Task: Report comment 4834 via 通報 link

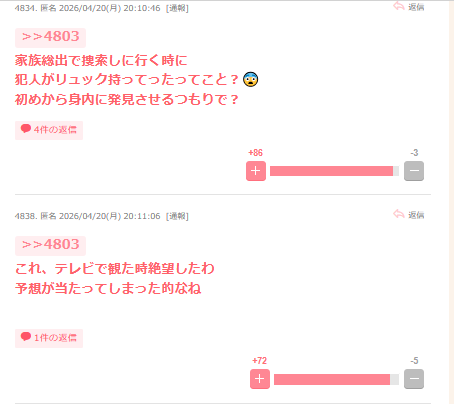Action: coord(177,8)
